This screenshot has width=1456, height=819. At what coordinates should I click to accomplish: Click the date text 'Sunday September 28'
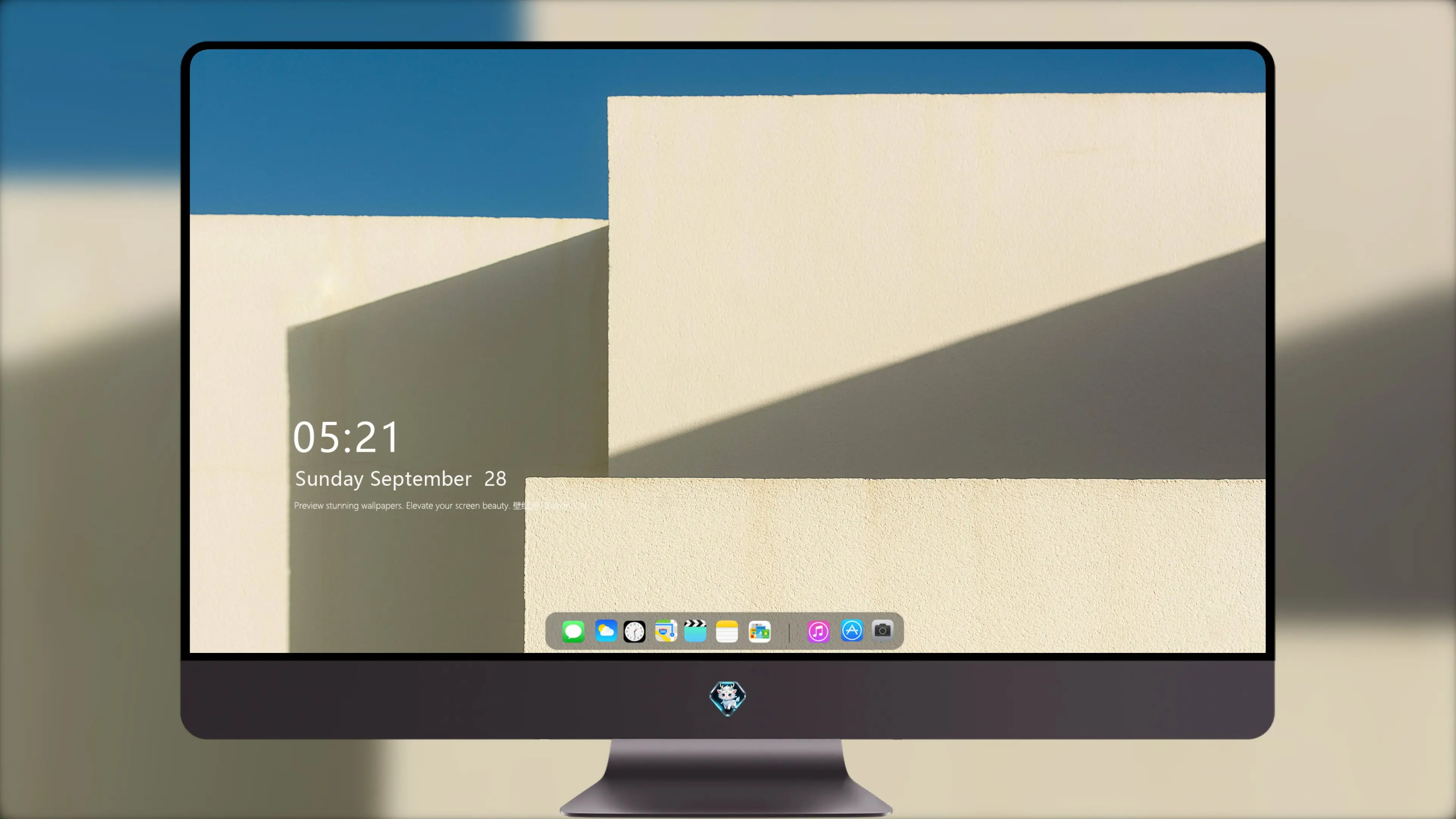click(401, 479)
